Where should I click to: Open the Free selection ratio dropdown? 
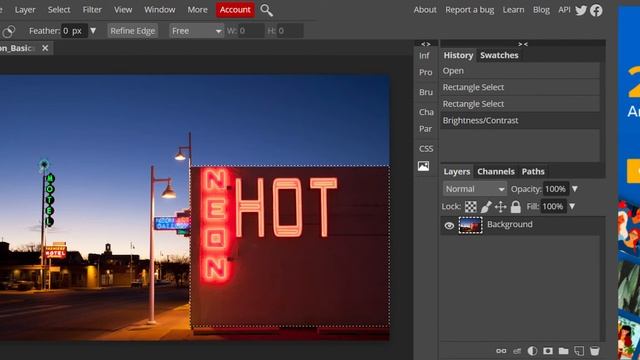(196, 31)
